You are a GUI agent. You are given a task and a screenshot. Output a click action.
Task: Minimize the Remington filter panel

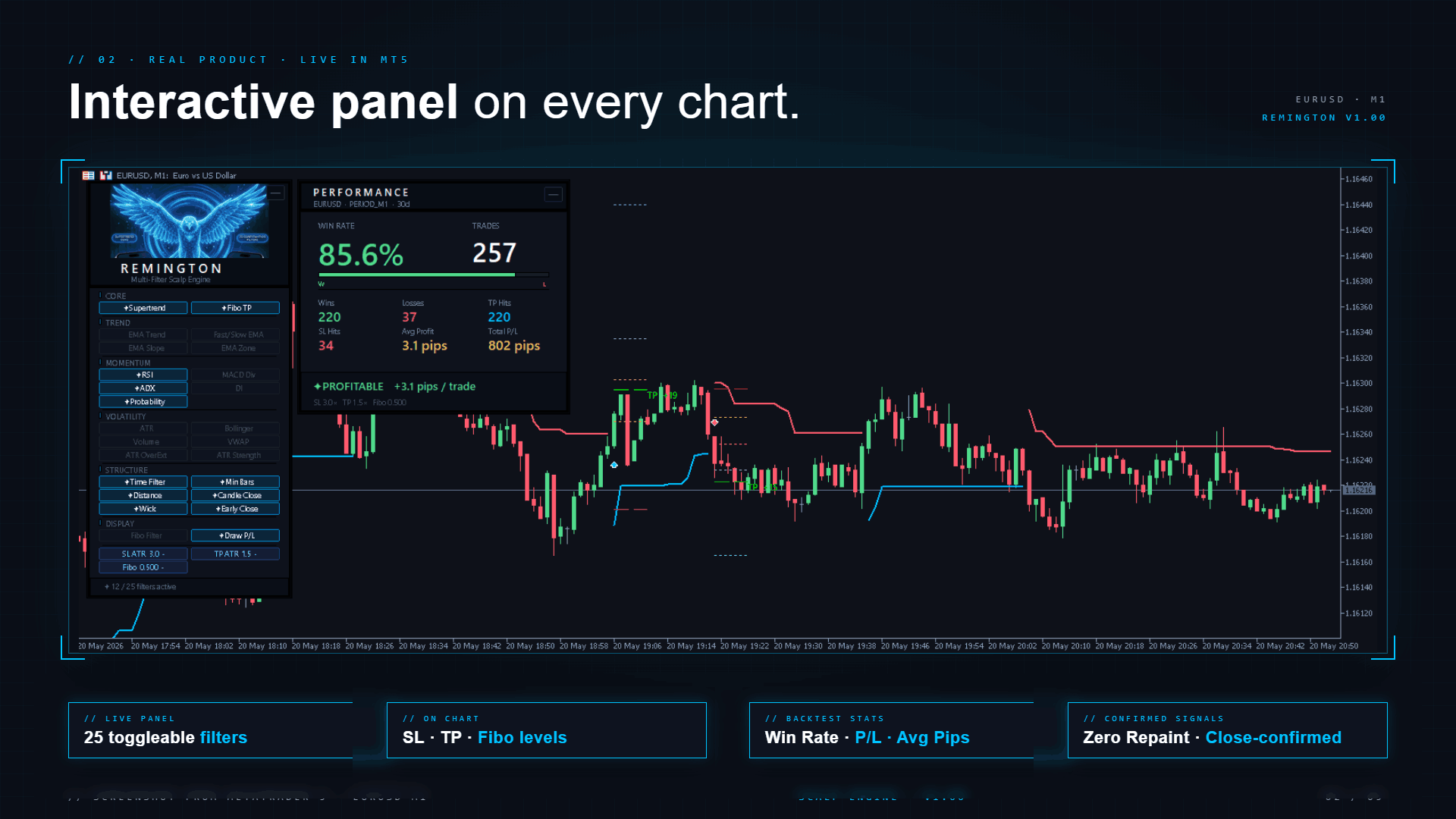pos(276,193)
